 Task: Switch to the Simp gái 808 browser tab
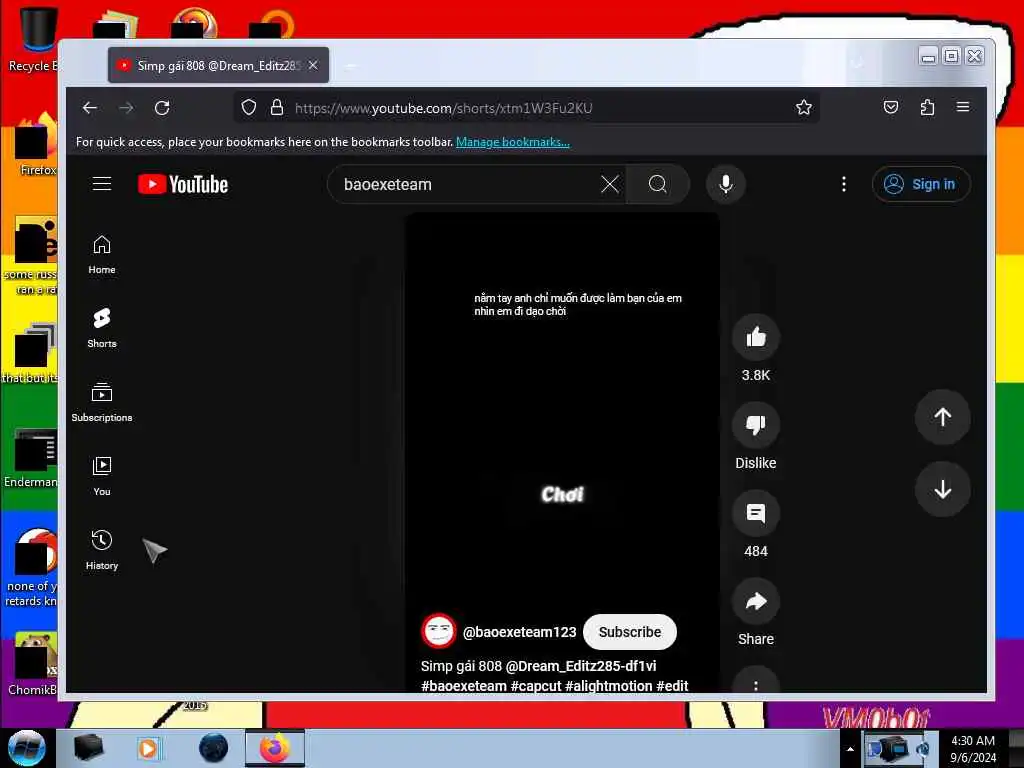tap(218, 65)
